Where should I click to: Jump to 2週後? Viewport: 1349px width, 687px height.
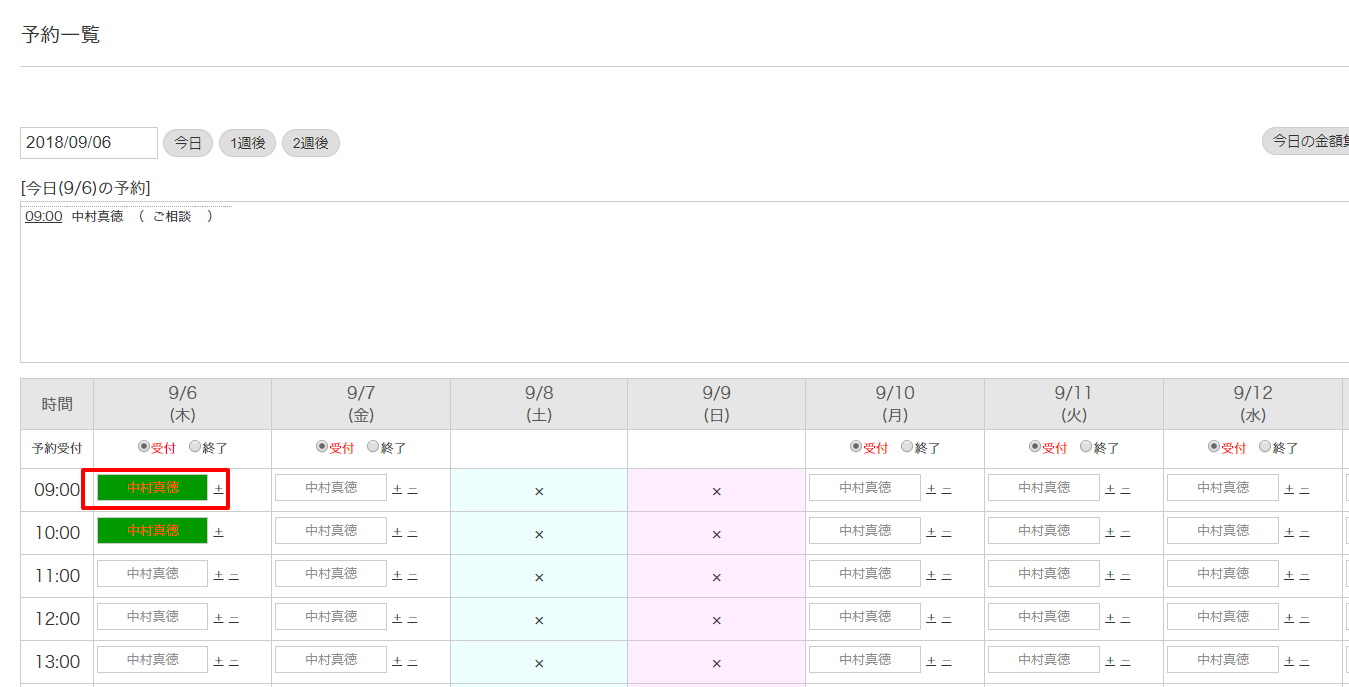coord(311,143)
